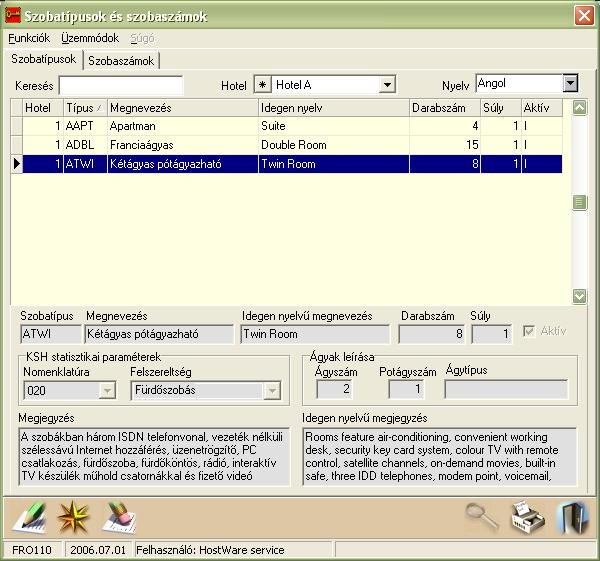The height and width of the screenshot is (561, 600).
Task: Click the printer icon
Action: pyautogui.click(x=528, y=518)
